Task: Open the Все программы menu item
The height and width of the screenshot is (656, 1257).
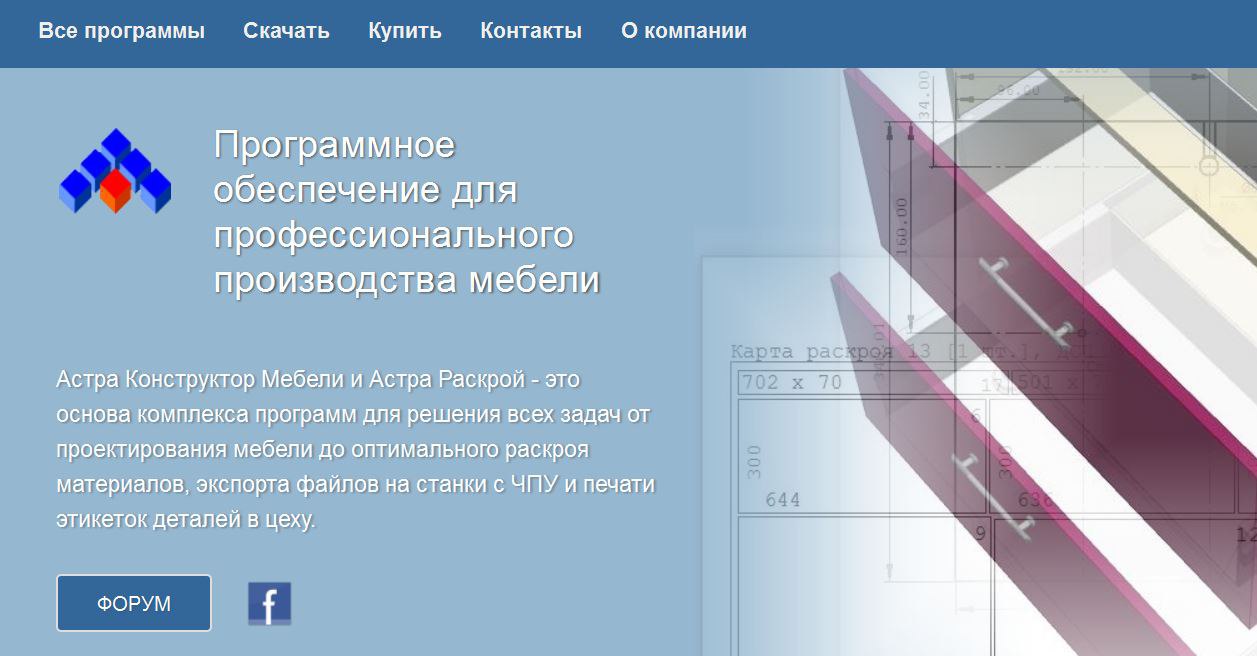Action: [121, 31]
